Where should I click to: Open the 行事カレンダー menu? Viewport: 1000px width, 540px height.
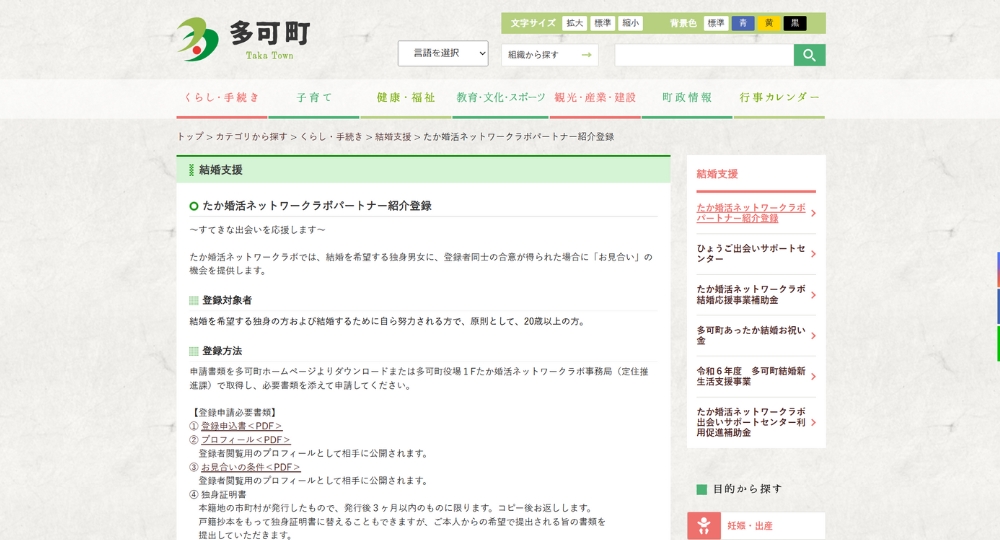pos(779,99)
